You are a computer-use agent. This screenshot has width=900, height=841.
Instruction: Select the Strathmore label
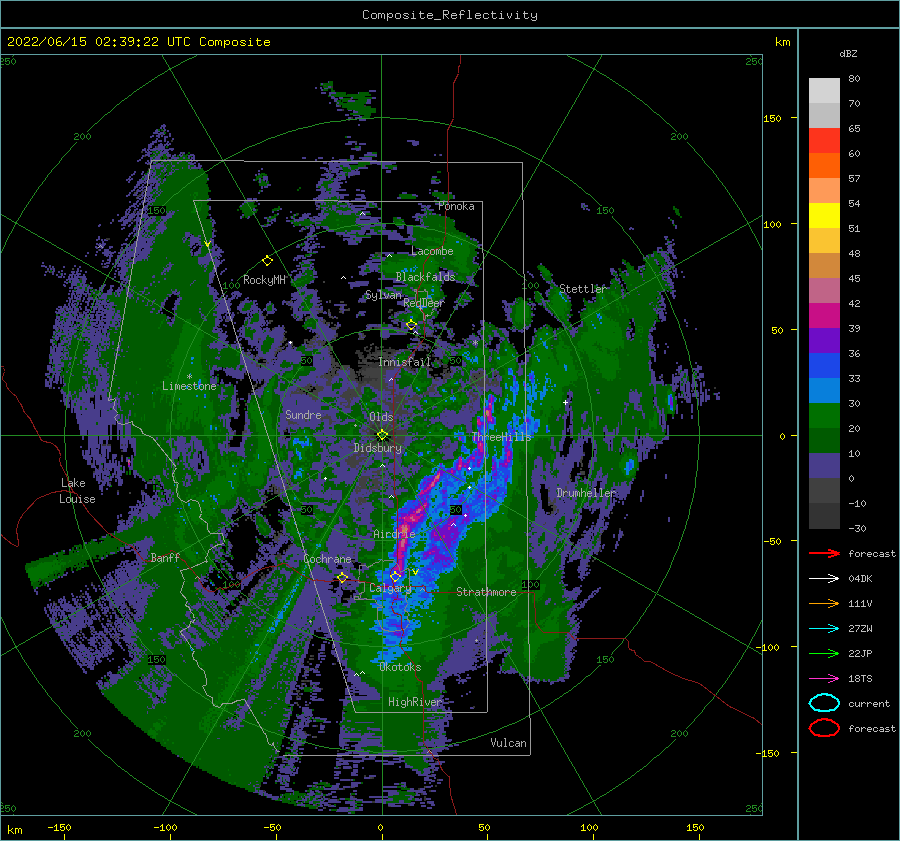pyautogui.click(x=486, y=592)
